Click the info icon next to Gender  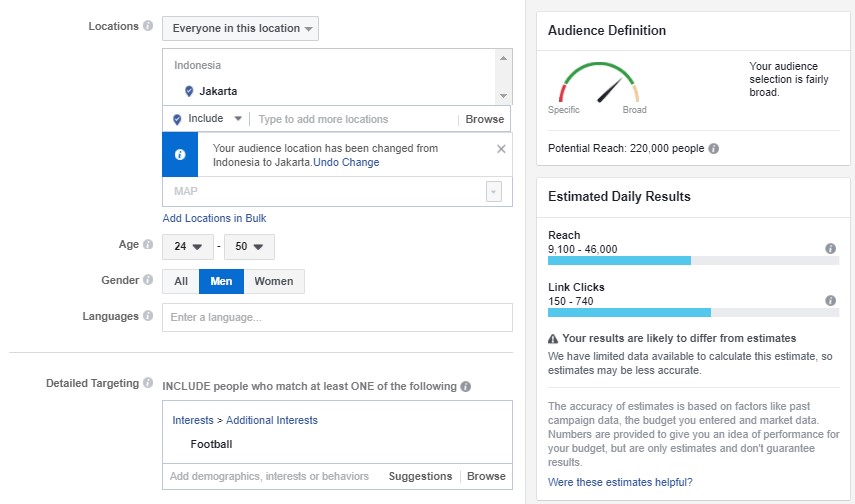pos(148,280)
